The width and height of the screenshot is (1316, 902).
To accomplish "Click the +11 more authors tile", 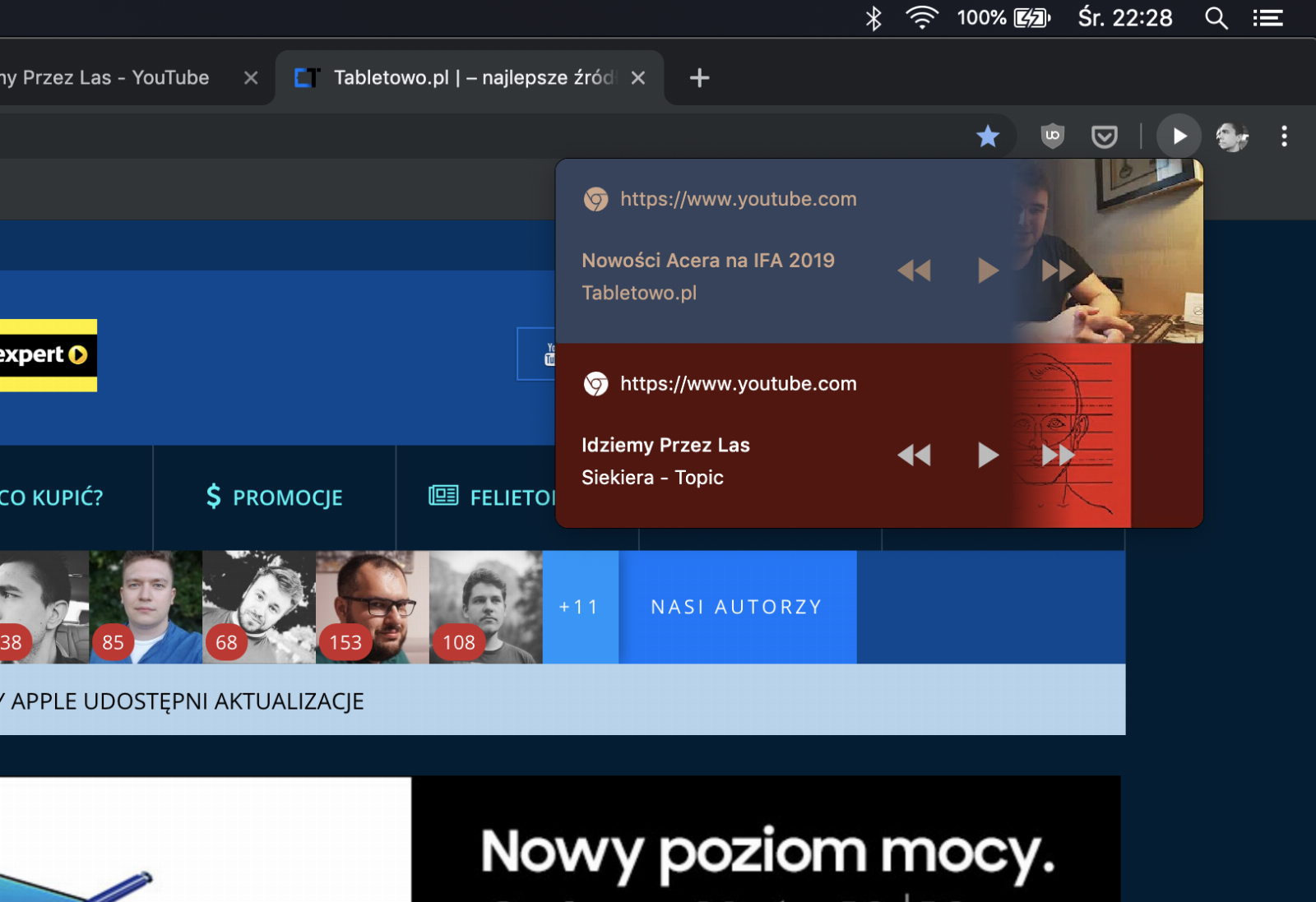I will click(x=580, y=607).
